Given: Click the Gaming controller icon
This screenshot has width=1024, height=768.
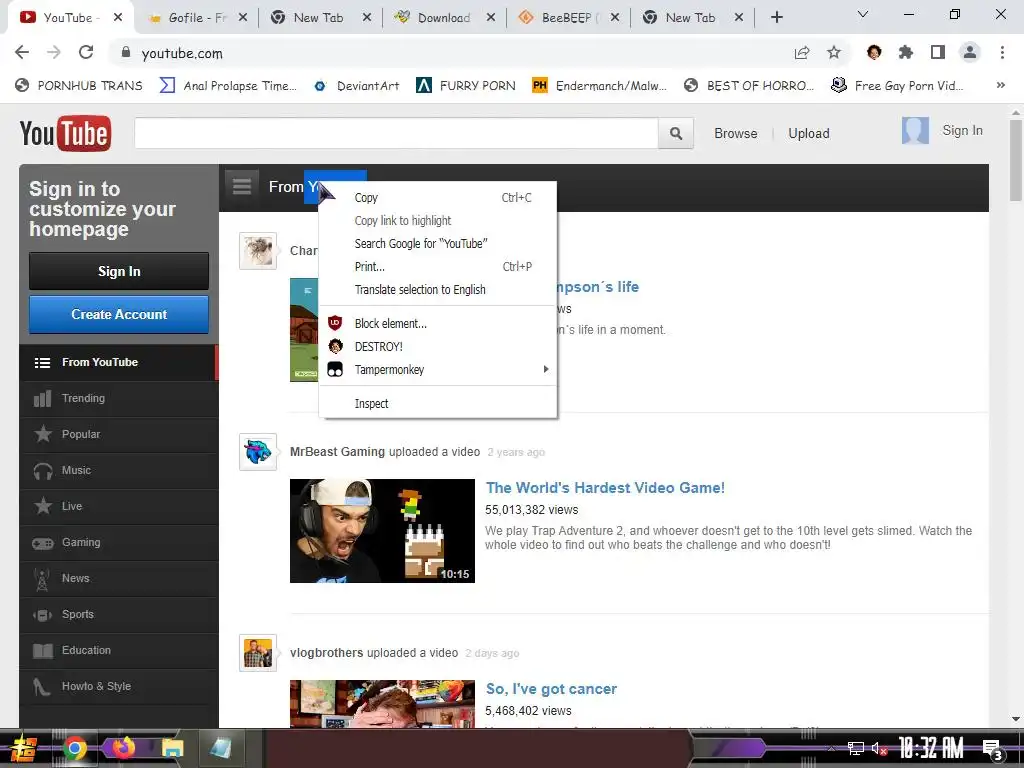Looking at the screenshot, I should click(42, 543).
